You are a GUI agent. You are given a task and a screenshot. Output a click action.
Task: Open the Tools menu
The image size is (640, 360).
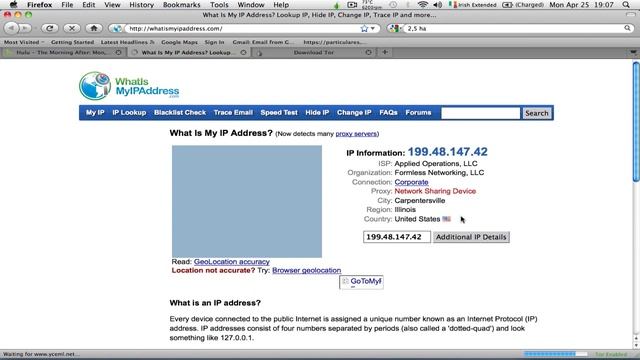pos(219,5)
